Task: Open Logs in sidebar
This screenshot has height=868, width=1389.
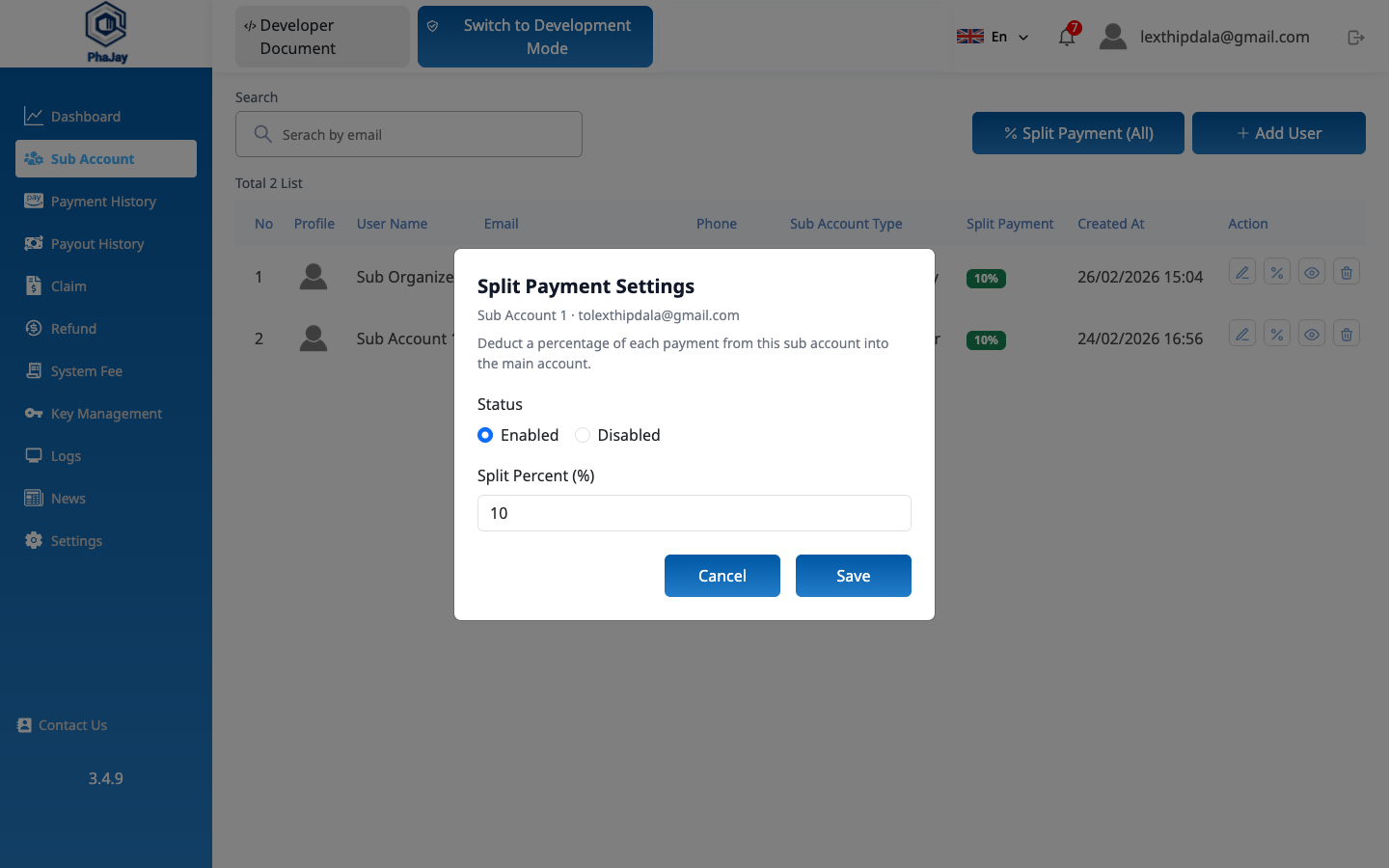Action: [106, 456]
